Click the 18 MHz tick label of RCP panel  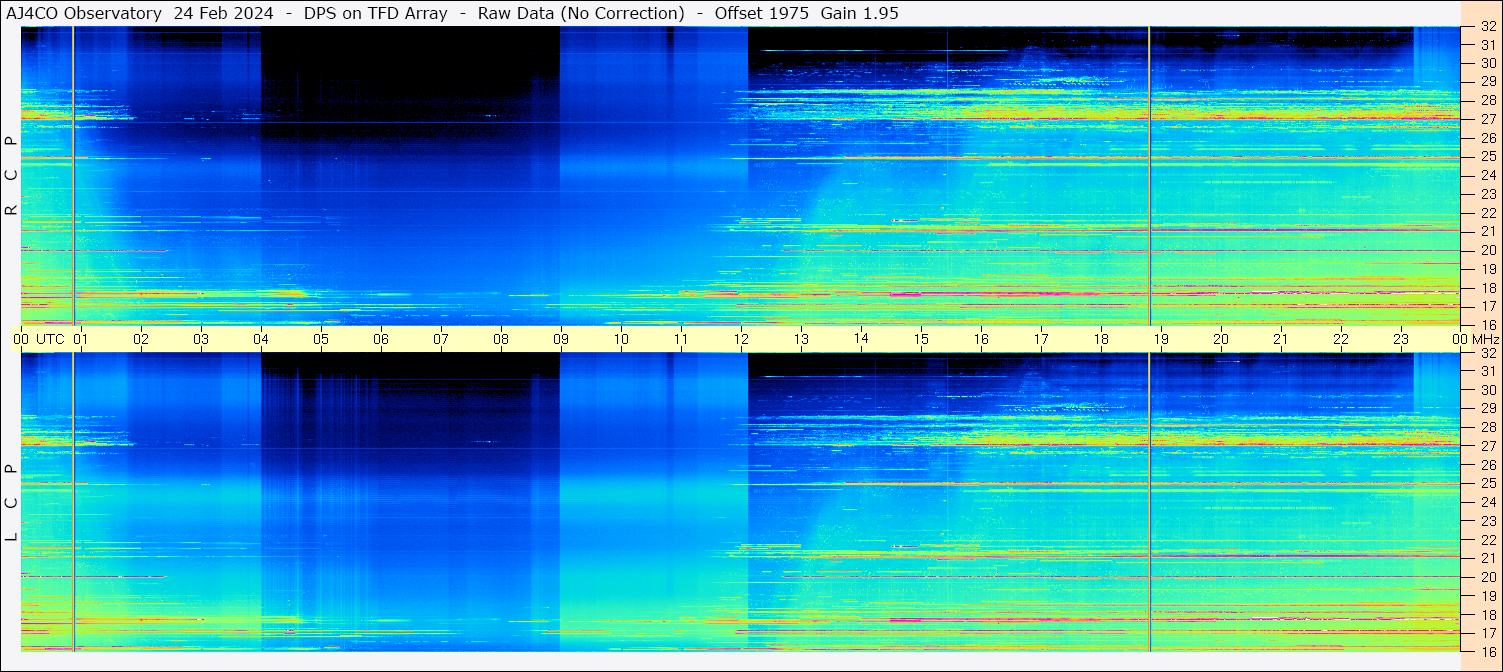(x=1488, y=287)
